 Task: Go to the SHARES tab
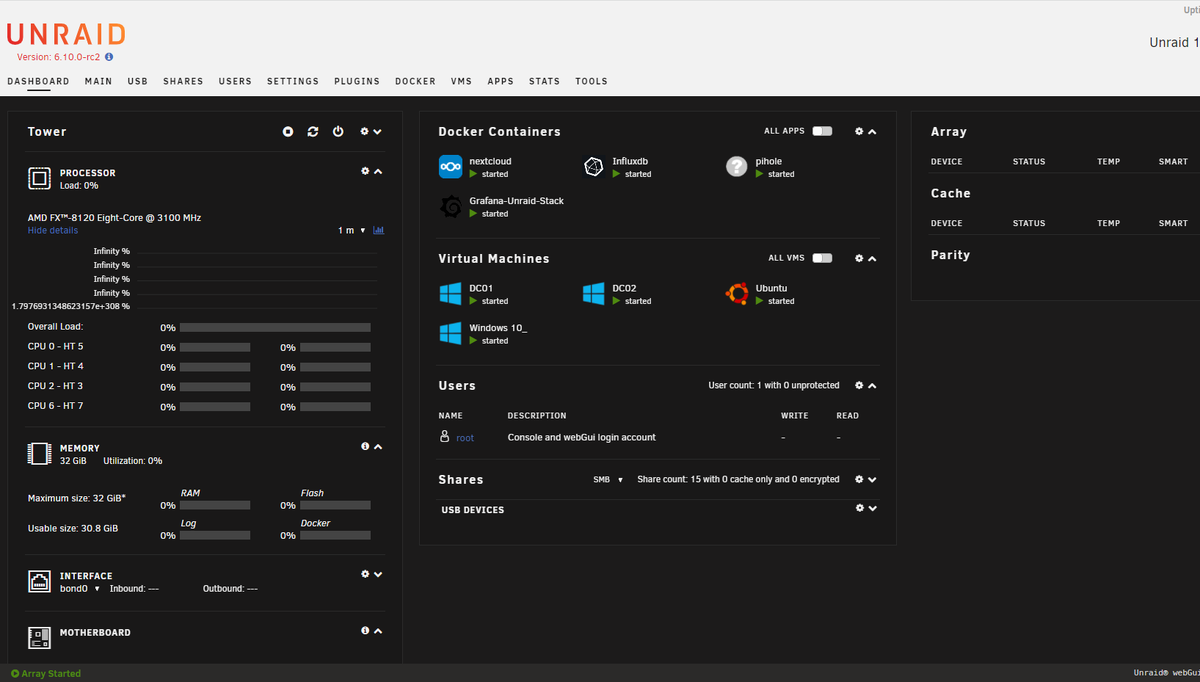[183, 81]
